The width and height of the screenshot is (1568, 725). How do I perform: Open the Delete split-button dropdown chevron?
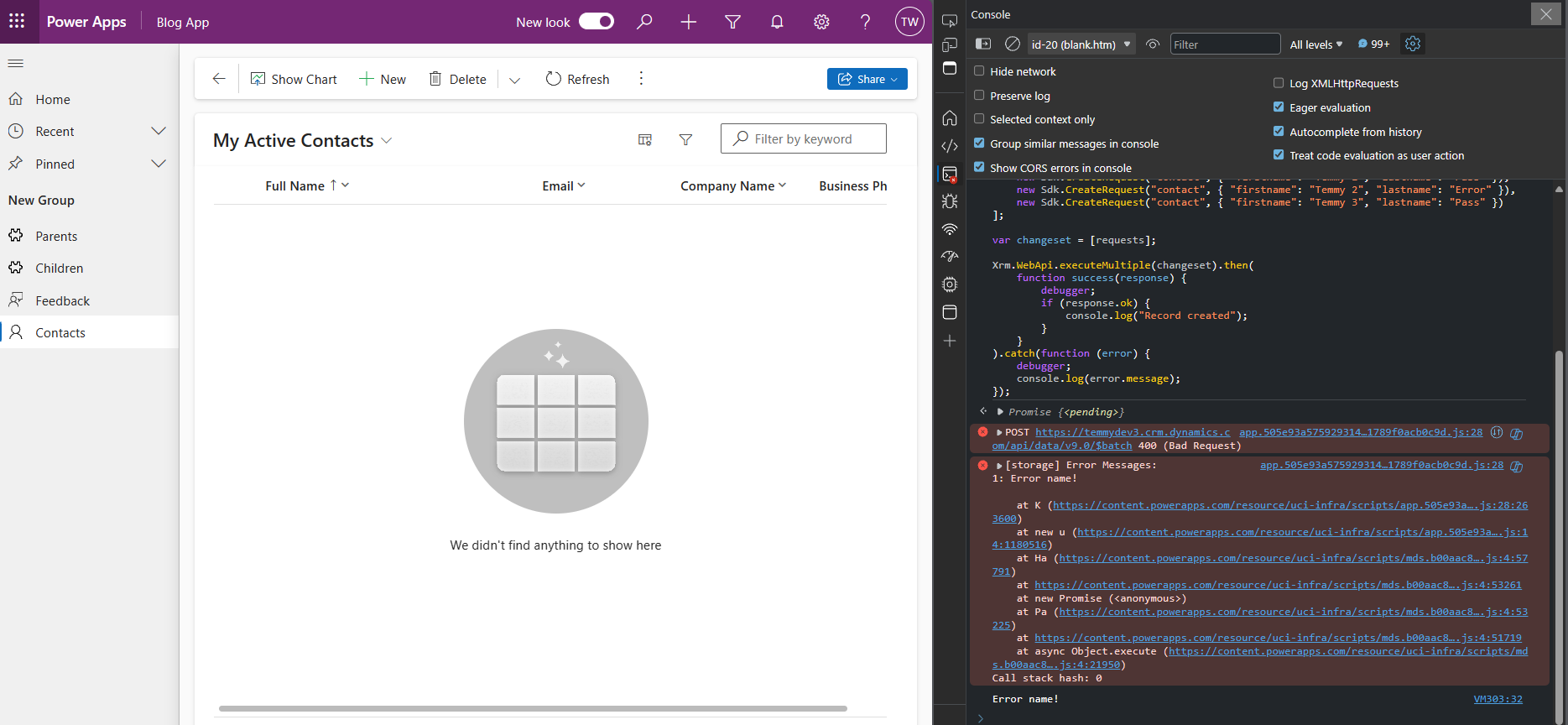click(515, 80)
